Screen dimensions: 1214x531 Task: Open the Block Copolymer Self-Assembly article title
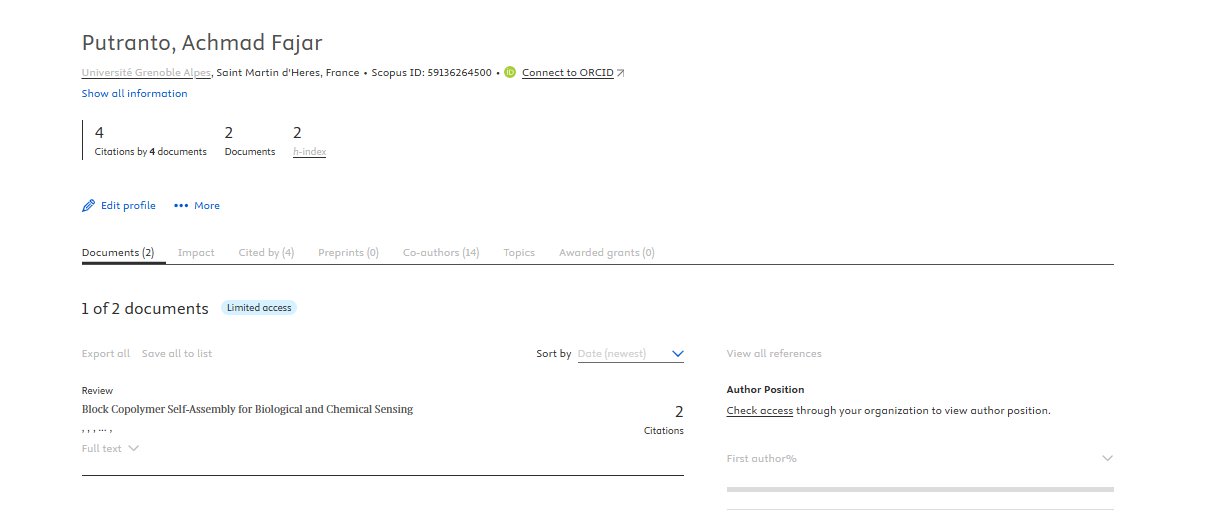[247, 410]
